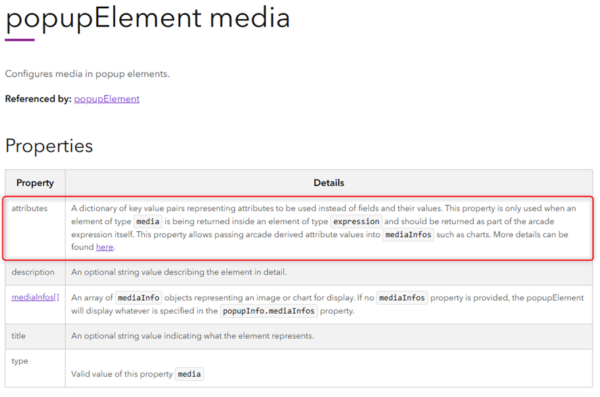
Task: Select the attributes property cell
Action: pyautogui.click(x=35, y=227)
